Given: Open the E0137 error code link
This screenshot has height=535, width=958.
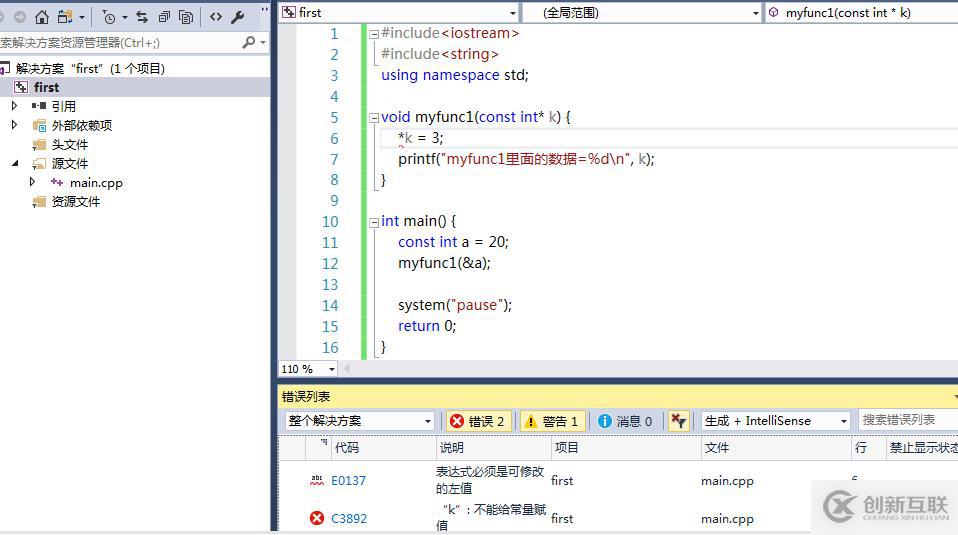Looking at the screenshot, I should click(348, 481).
